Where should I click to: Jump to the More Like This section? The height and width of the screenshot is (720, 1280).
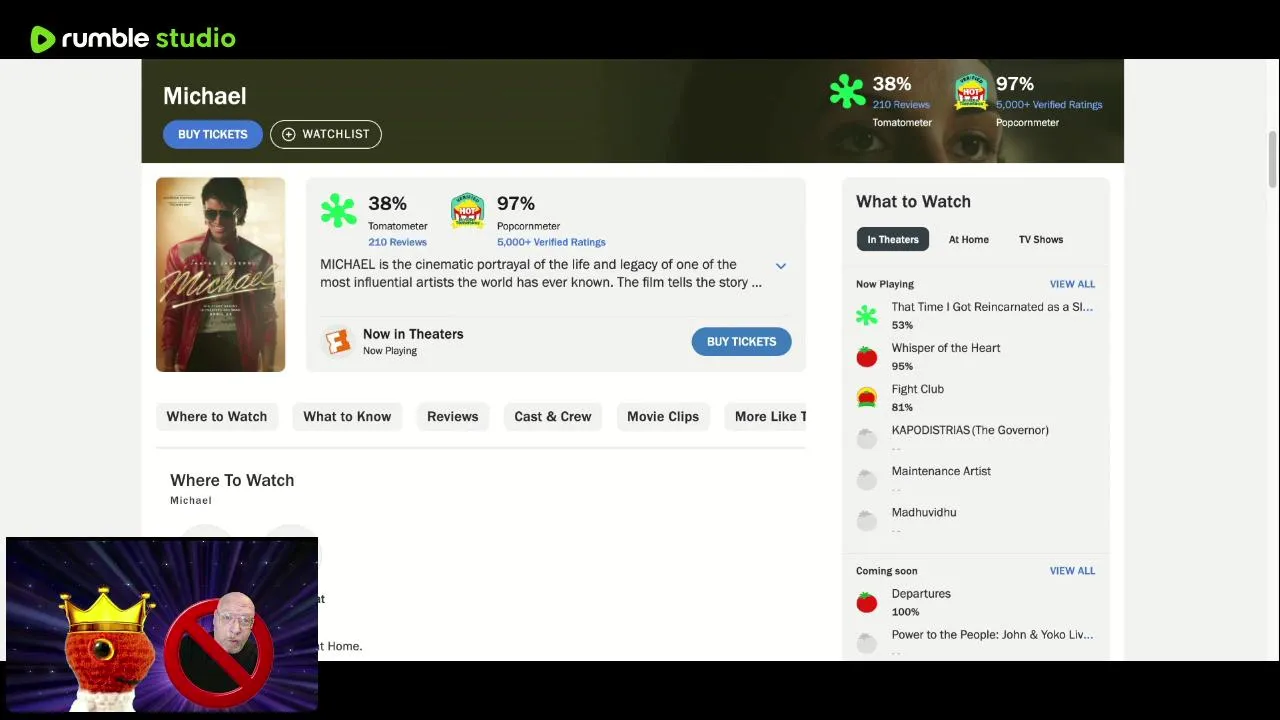coord(765,416)
